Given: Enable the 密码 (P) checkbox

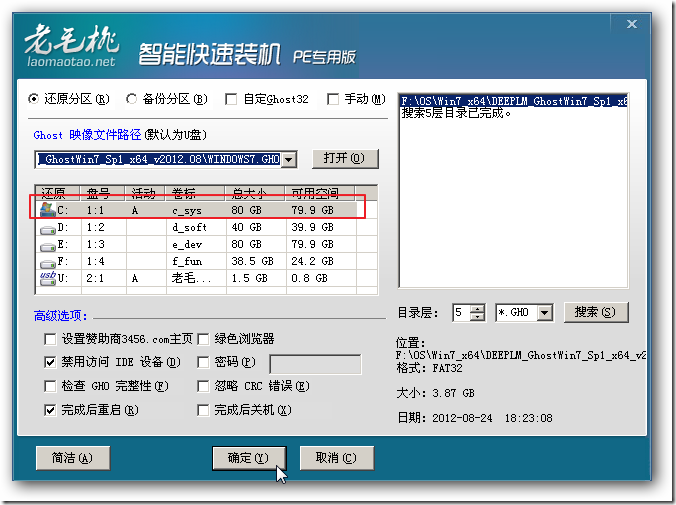Looking at the screenshot, I should pos(203,362).
